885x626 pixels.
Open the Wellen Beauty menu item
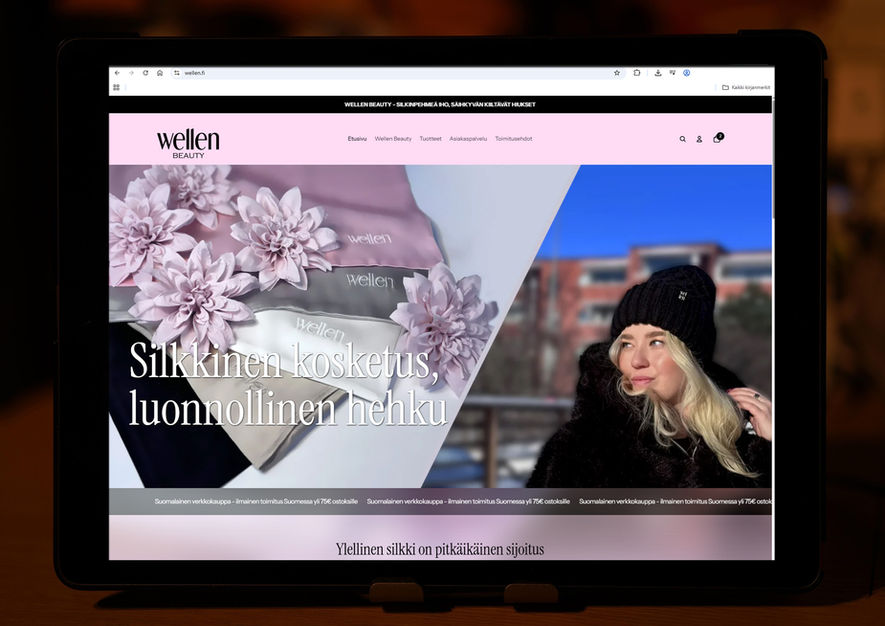[x=393, y=139]
